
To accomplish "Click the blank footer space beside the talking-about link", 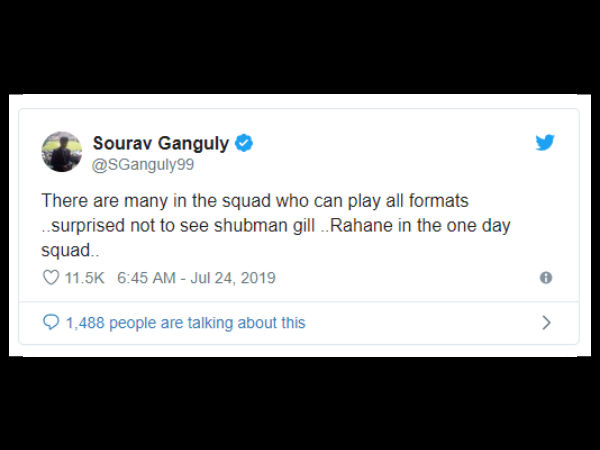I will [x=420, y=323].
